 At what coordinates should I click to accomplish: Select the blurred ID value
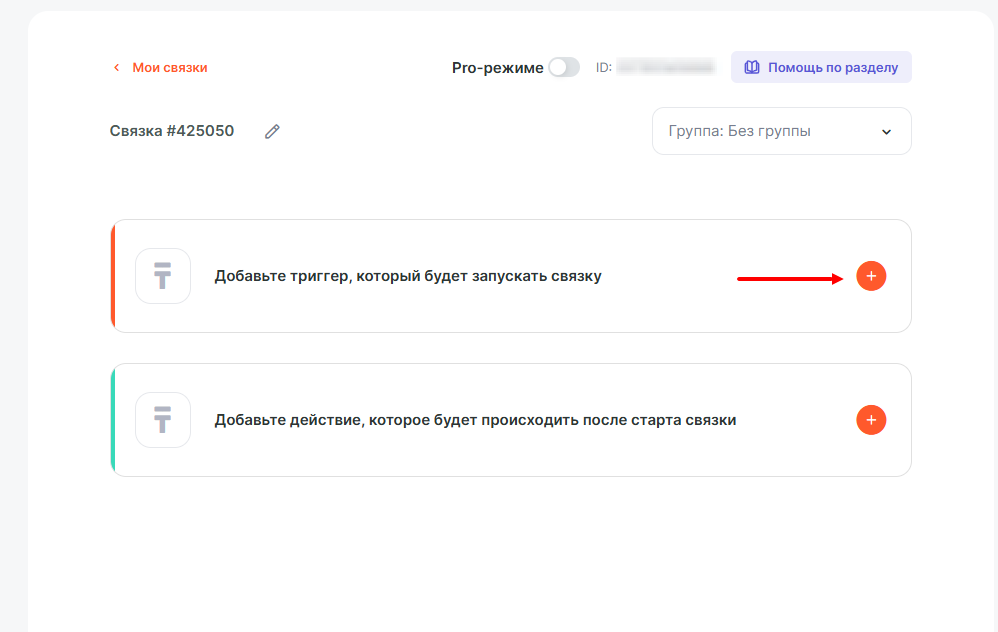tap(666, 68)
